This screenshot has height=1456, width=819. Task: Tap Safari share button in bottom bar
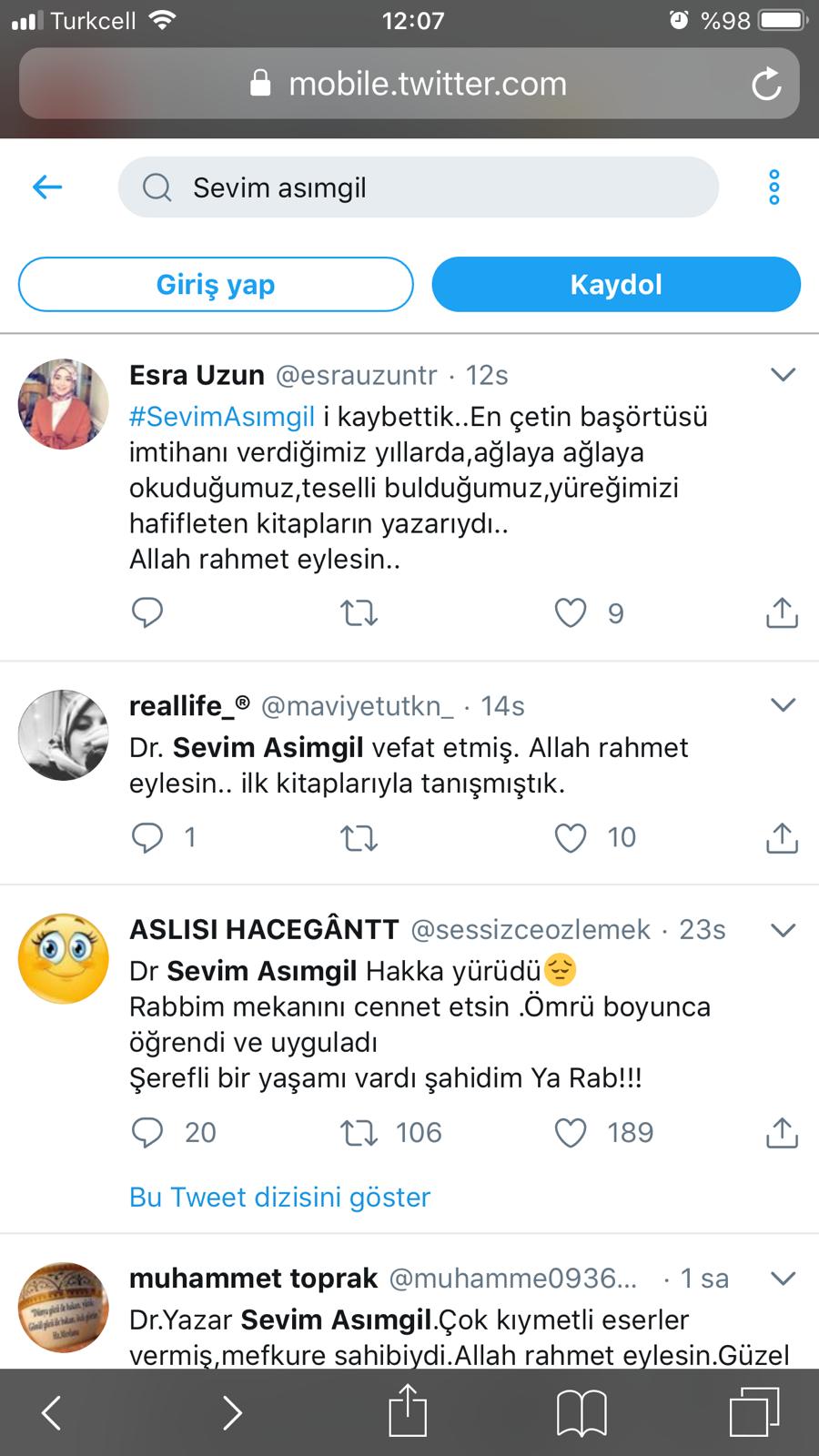[x=408, y=1410]
